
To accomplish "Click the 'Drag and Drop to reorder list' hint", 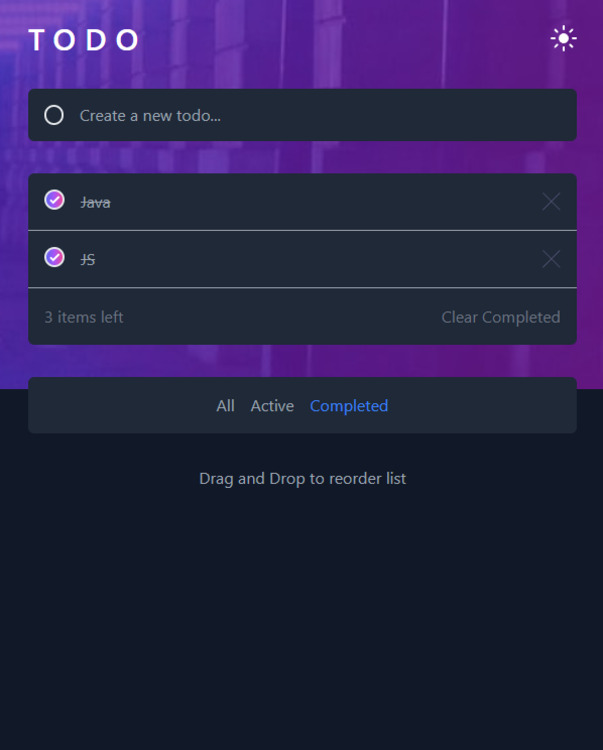I will point(302,479).
